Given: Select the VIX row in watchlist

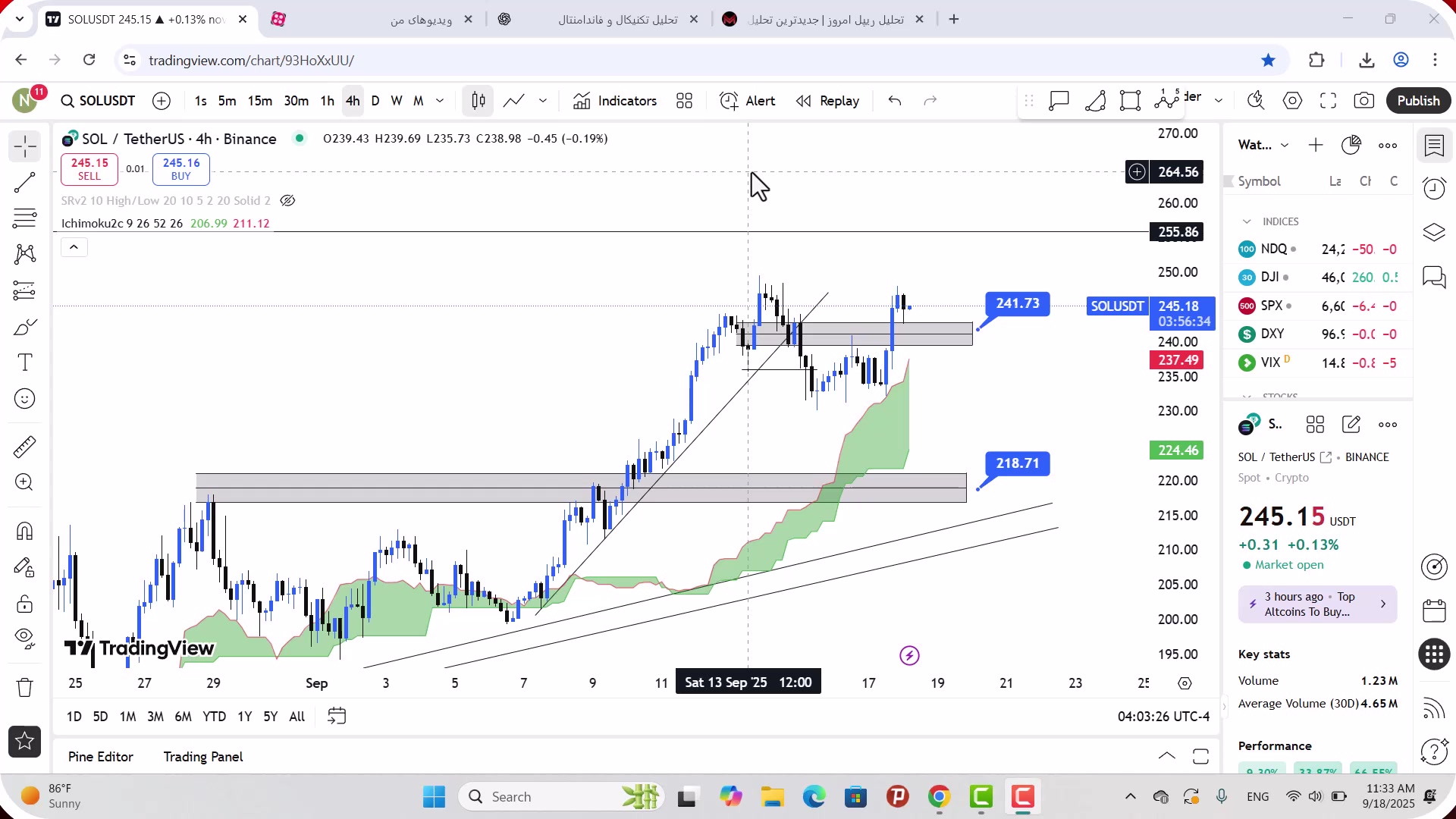Looking at the screenshot, I should tap(1318, 362).
